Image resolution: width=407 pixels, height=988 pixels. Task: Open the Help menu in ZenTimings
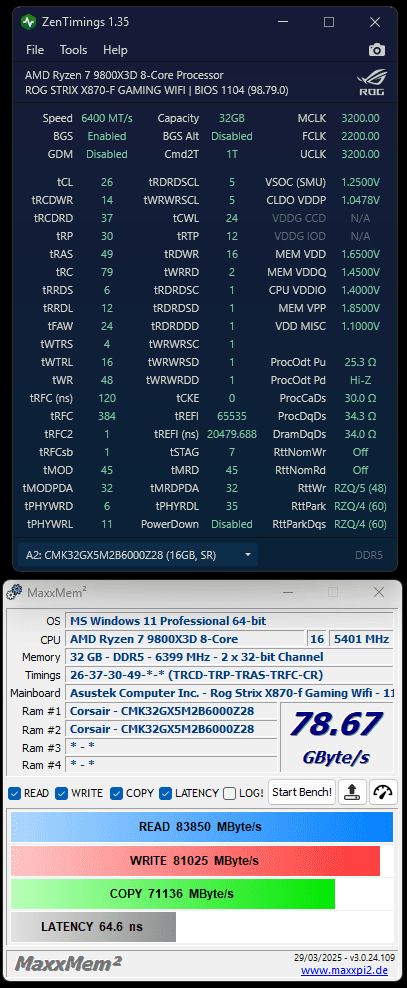tap(115, 50)
